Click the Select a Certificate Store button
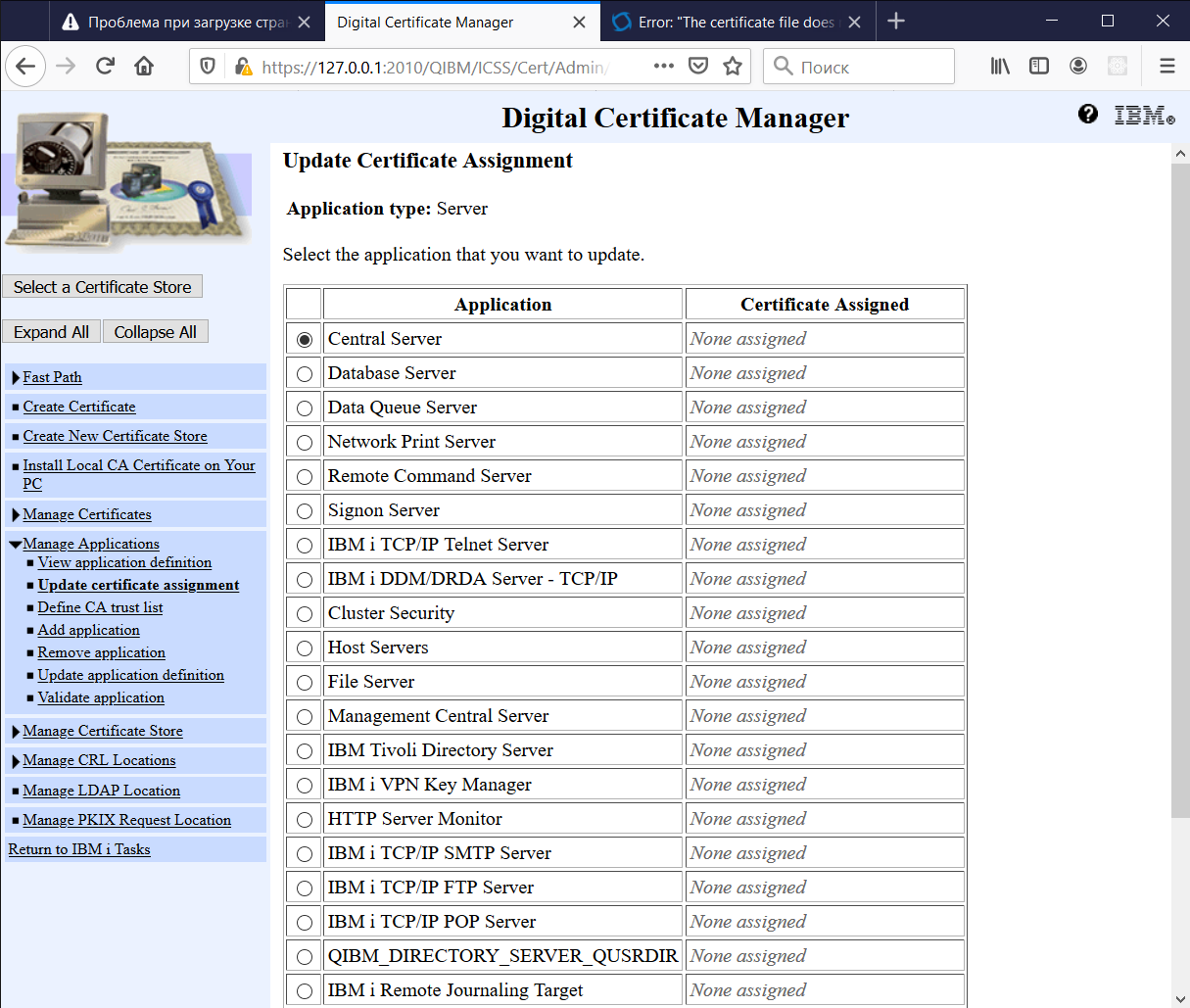This screenshot has height=1008, width=1190. pos(102,286)
